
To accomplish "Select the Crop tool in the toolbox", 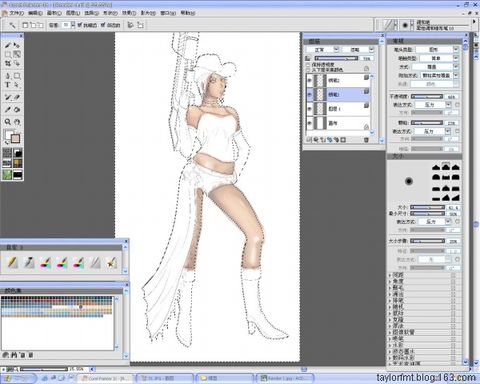I will [x=8, y=63].
